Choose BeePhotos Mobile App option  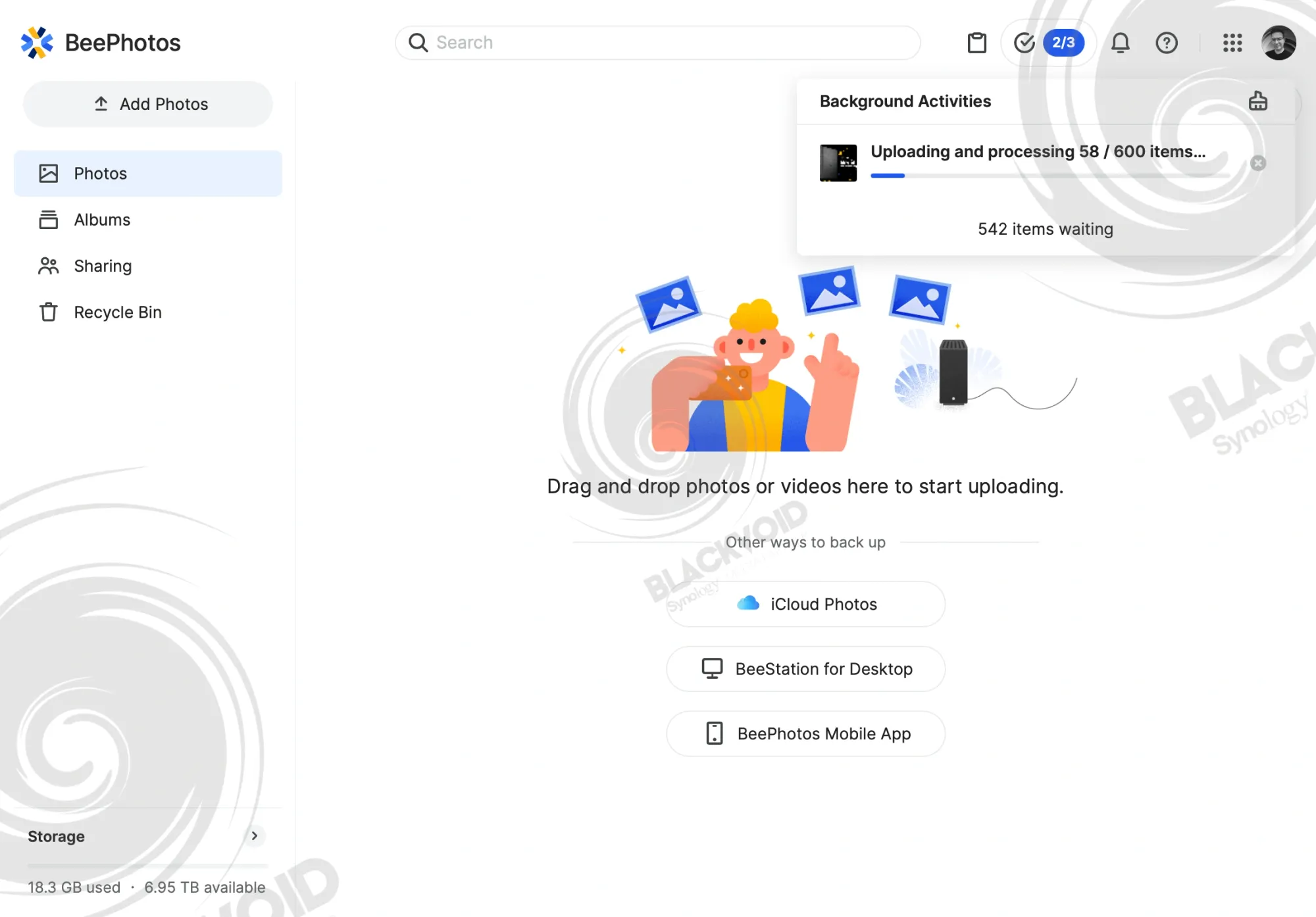pyautogui.click(x=806, y=733)
